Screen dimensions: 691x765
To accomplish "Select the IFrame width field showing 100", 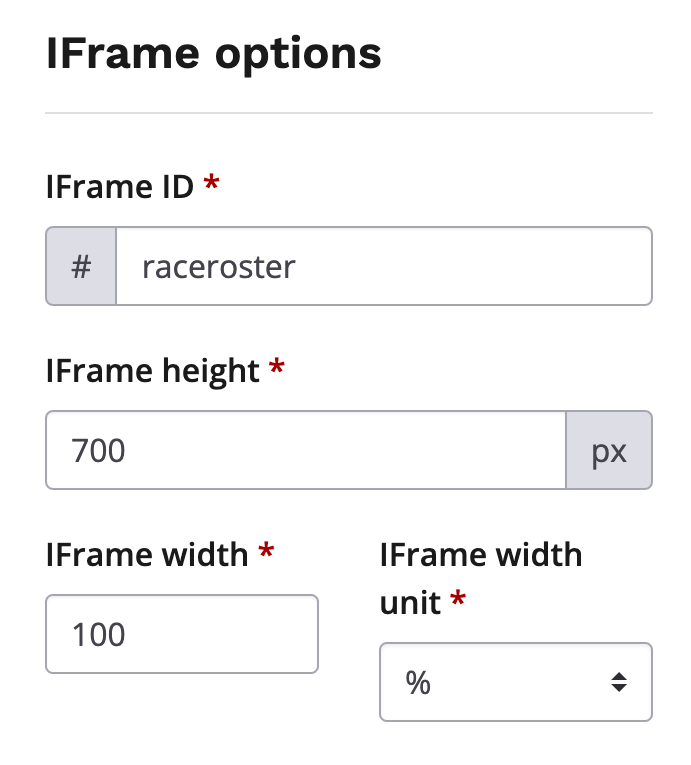I will tap(182, 634).
